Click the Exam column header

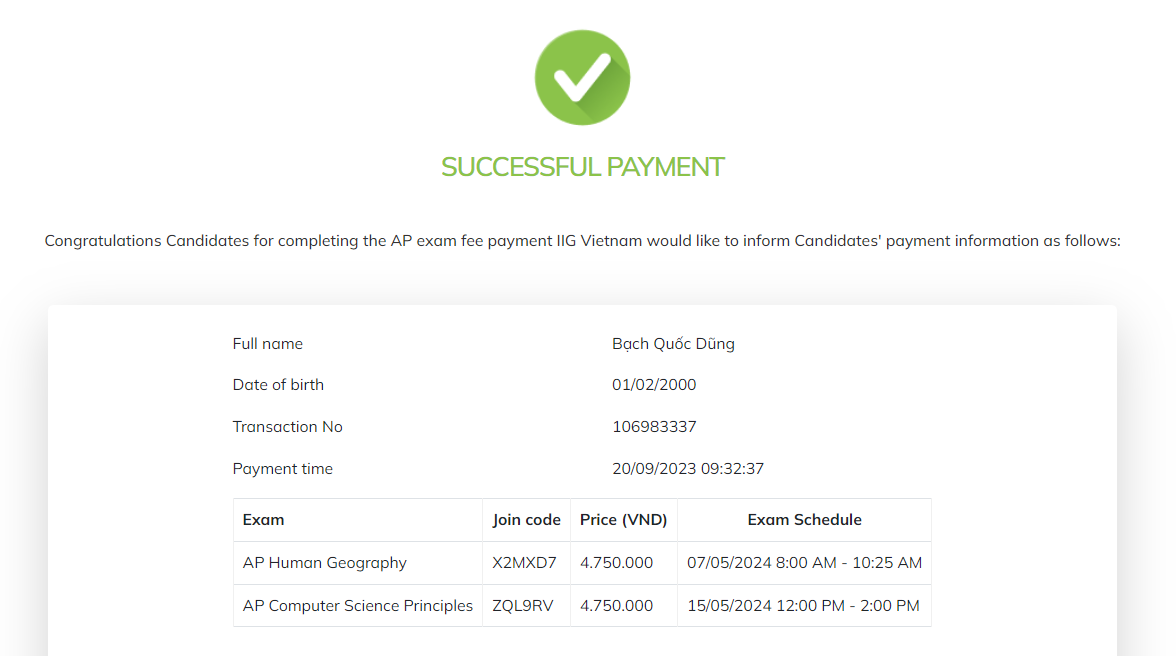click(264, 520)
